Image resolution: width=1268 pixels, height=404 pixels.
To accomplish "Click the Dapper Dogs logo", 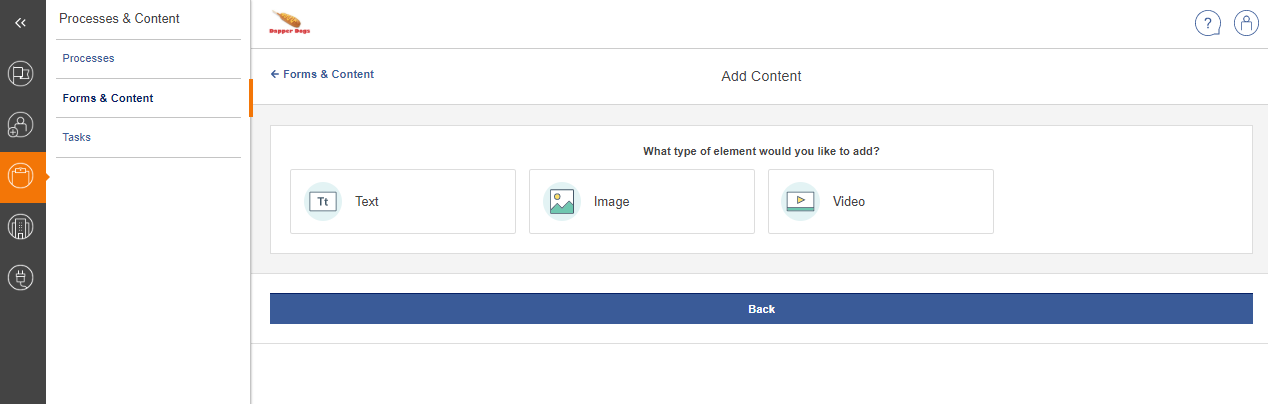I will (287, 23).
